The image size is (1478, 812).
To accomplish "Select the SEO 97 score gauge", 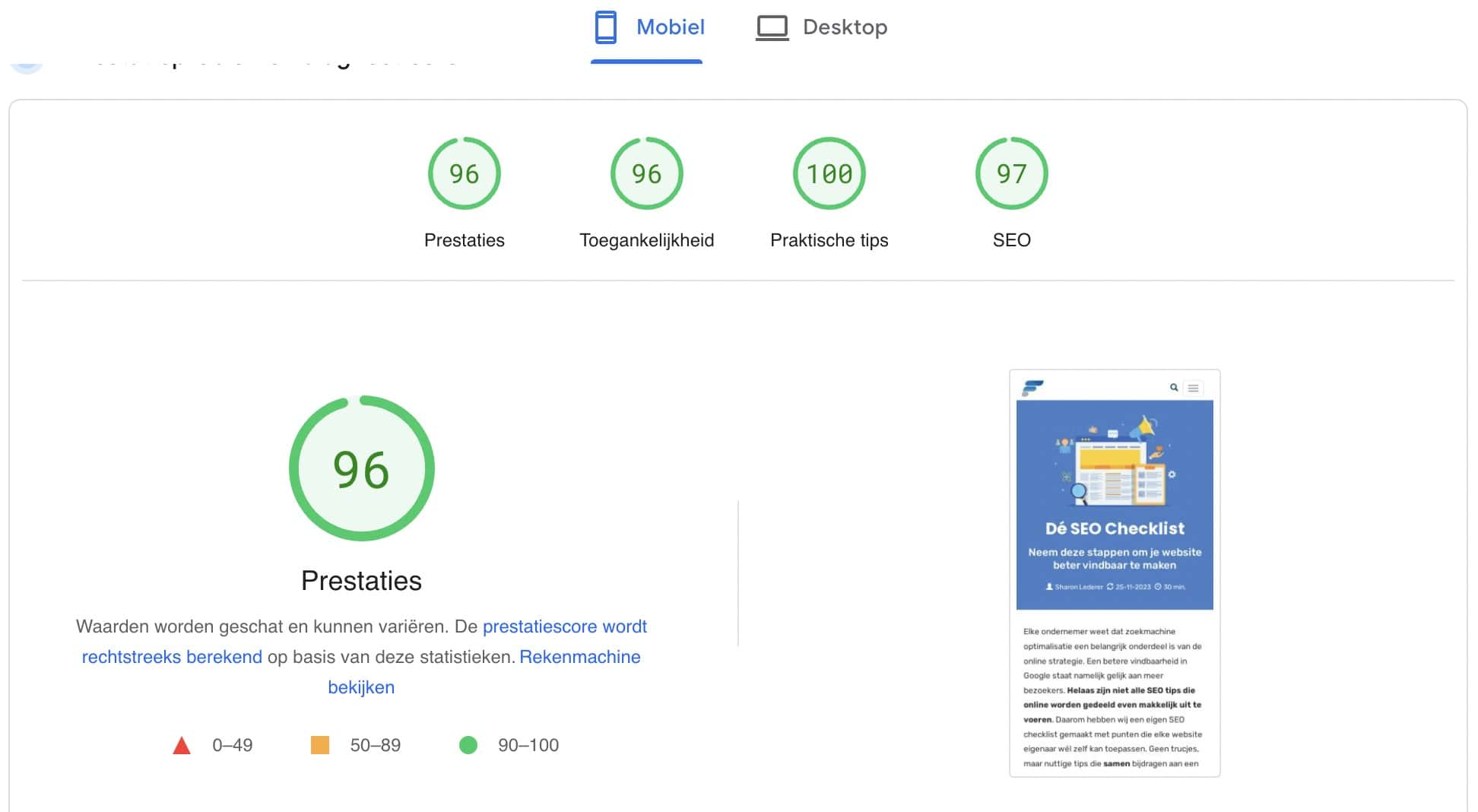I will 1011,174.
